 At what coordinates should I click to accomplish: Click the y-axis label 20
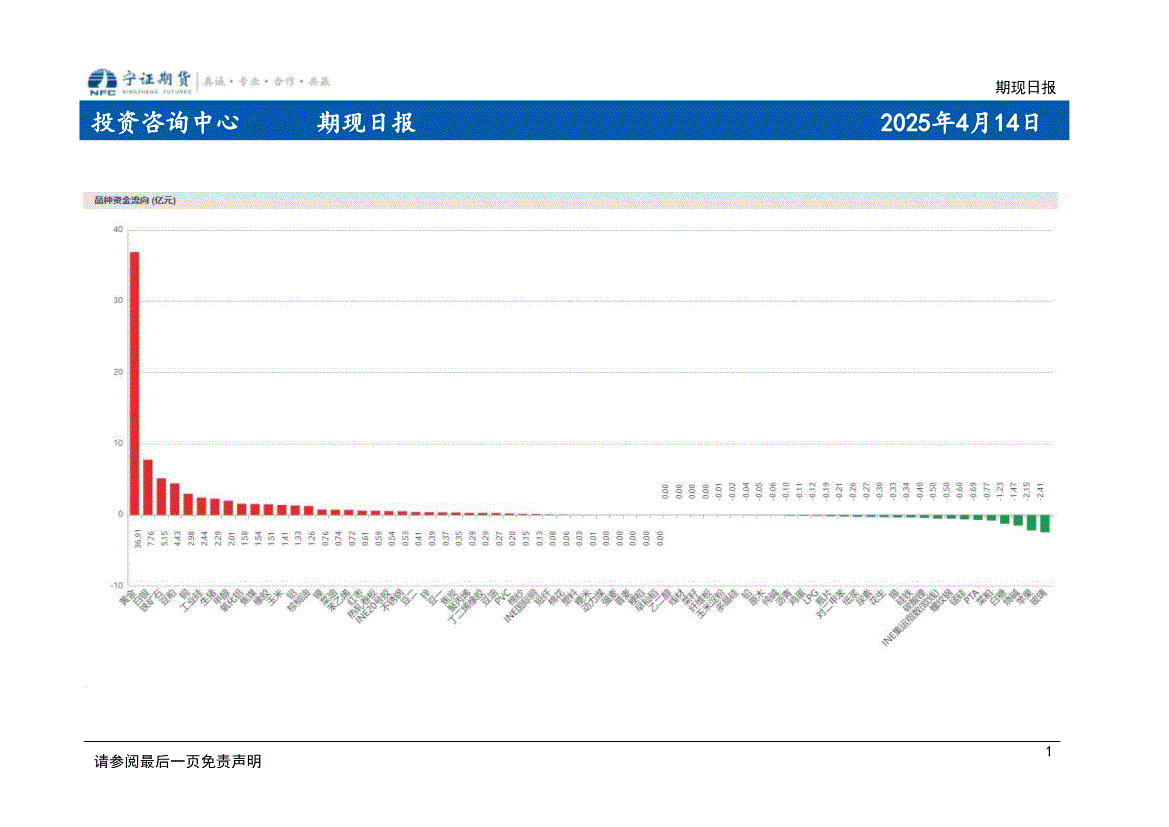pyautogui.click(x=118, y=371)
